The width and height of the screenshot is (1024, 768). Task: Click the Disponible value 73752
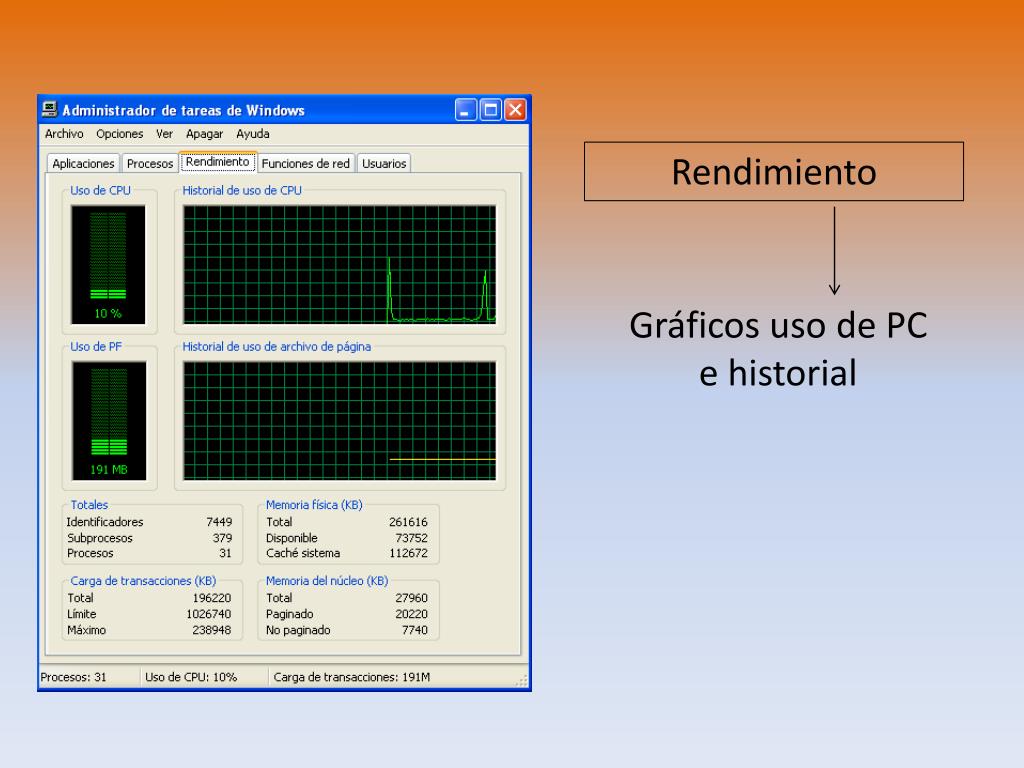tap(411, 538)
